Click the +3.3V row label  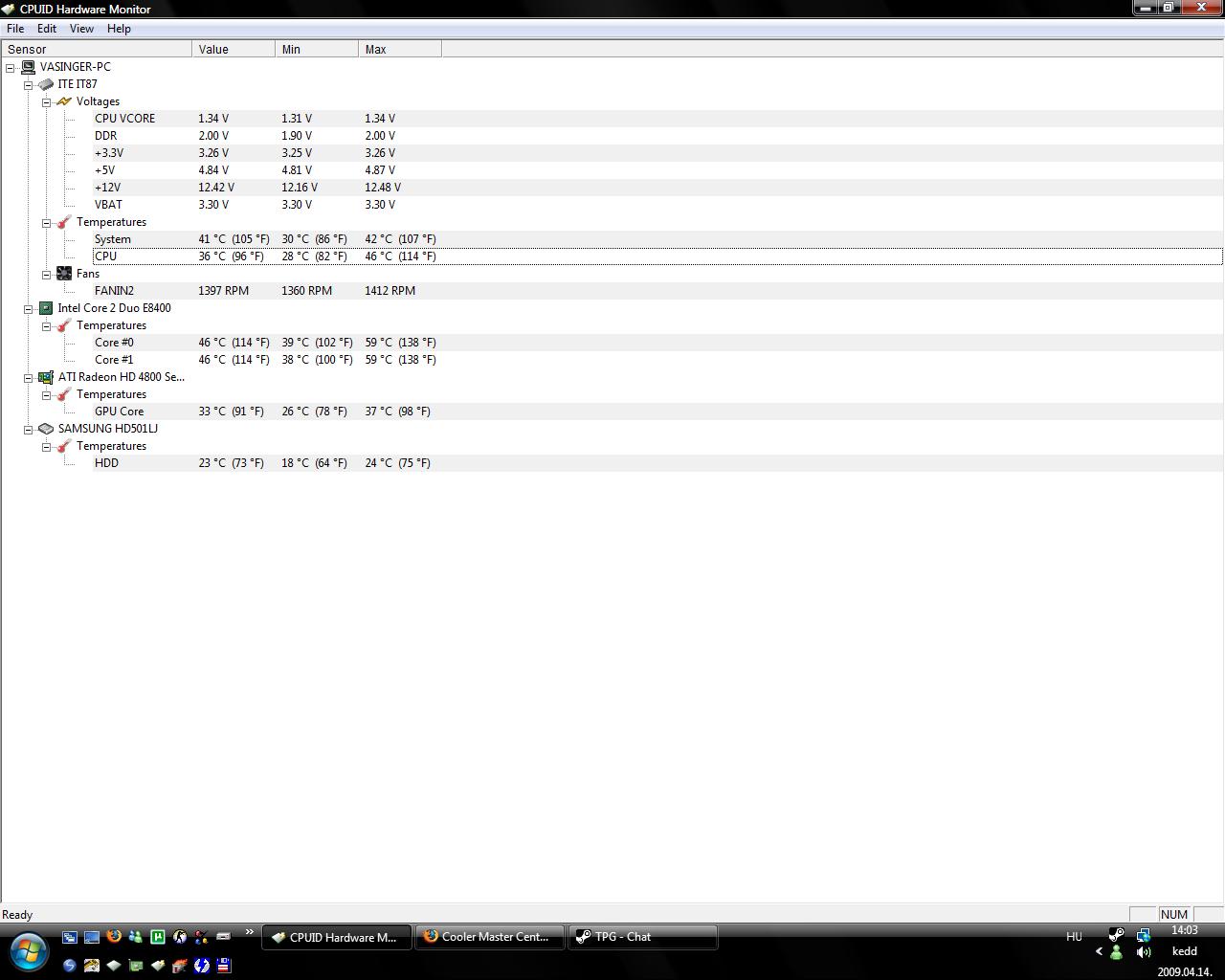coord(109,153)
